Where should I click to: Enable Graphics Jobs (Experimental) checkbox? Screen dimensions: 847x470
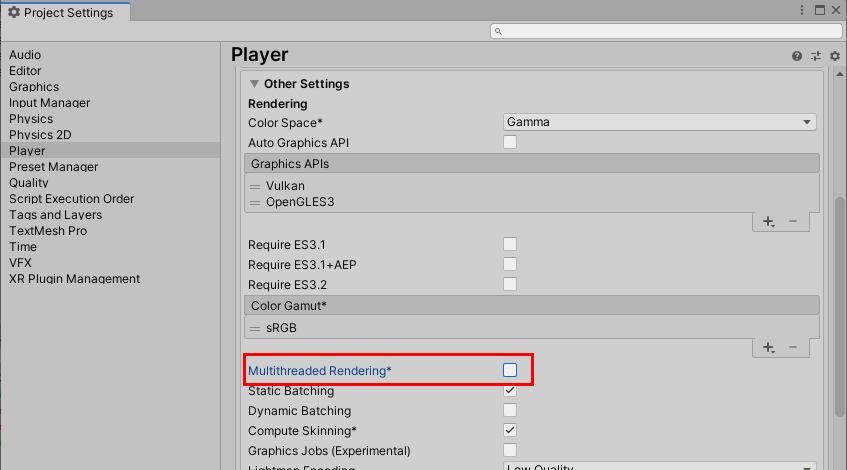[510, 450]
